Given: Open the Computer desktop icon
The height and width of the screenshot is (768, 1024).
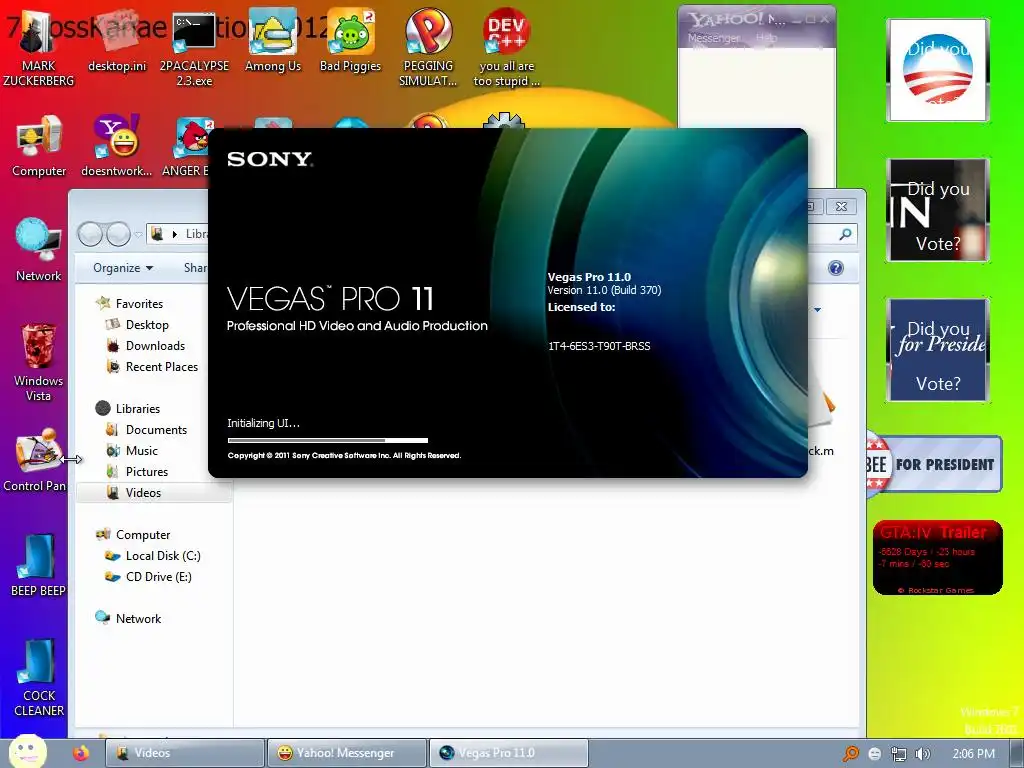Looking at the screenshot, I should tap(39, 145).
